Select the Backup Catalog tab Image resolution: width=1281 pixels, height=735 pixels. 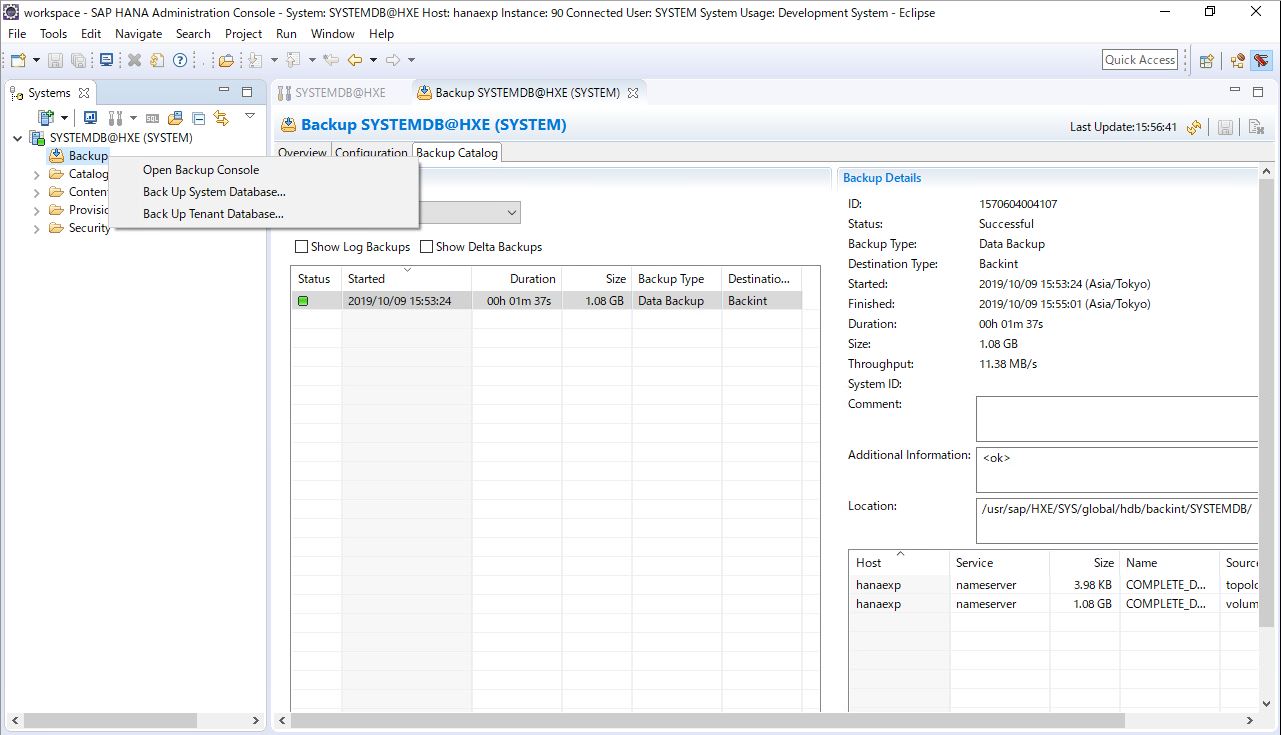tap(456, 153)
